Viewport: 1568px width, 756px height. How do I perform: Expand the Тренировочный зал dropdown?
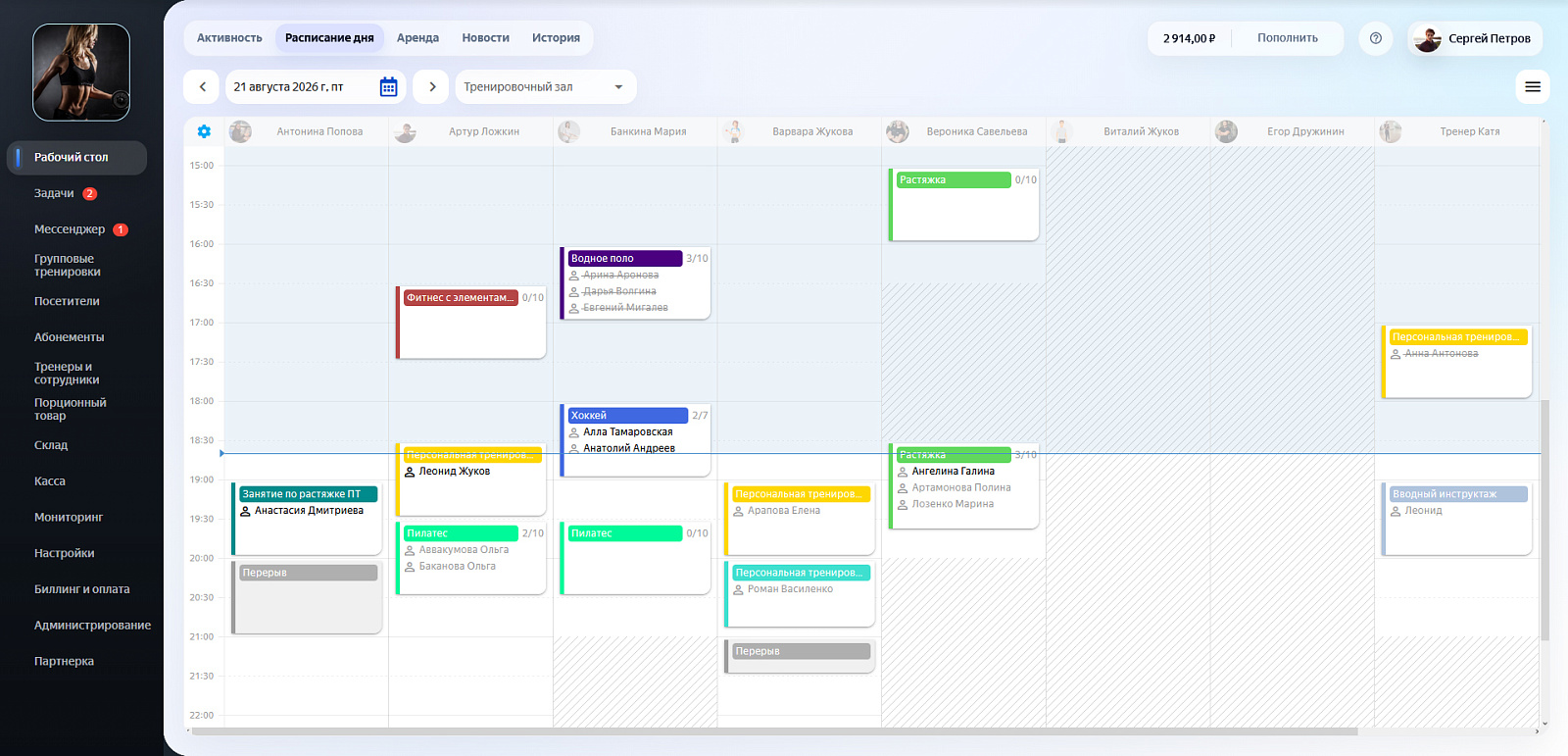(x=546, y=87)
